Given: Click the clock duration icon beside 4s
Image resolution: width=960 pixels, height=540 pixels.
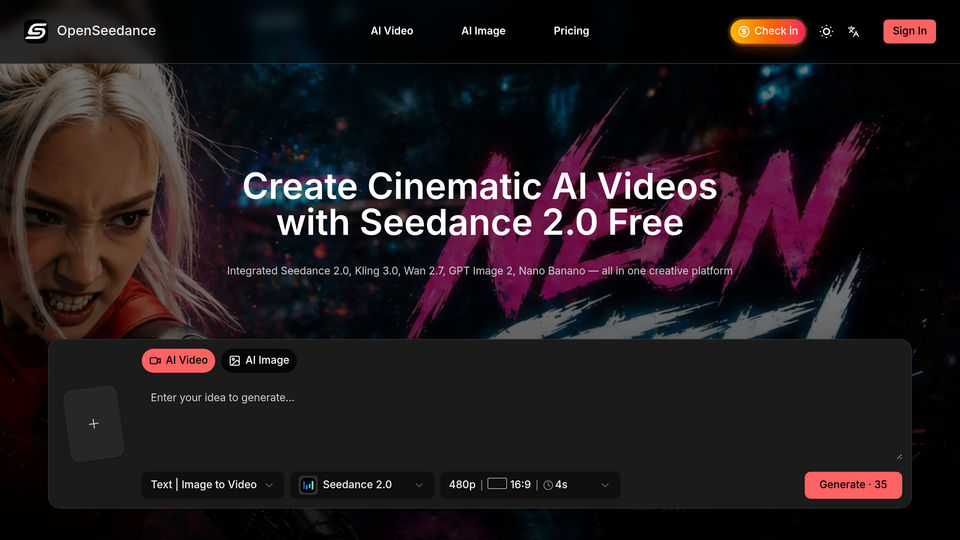Looking at the screenshot, I should pos(548,485).
